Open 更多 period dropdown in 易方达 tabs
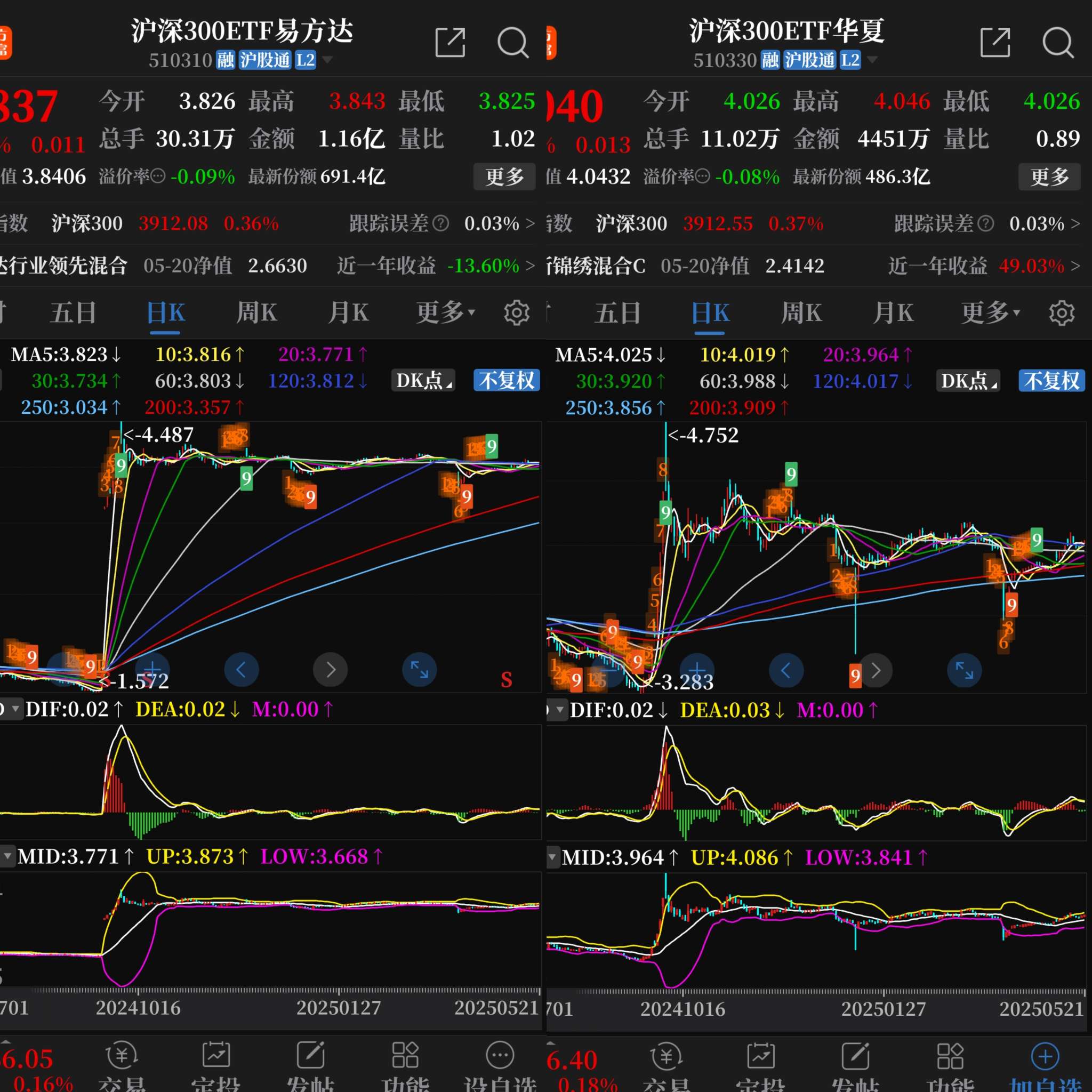This screenshot has width=1092, height=1092. click(x=446, y=312)
